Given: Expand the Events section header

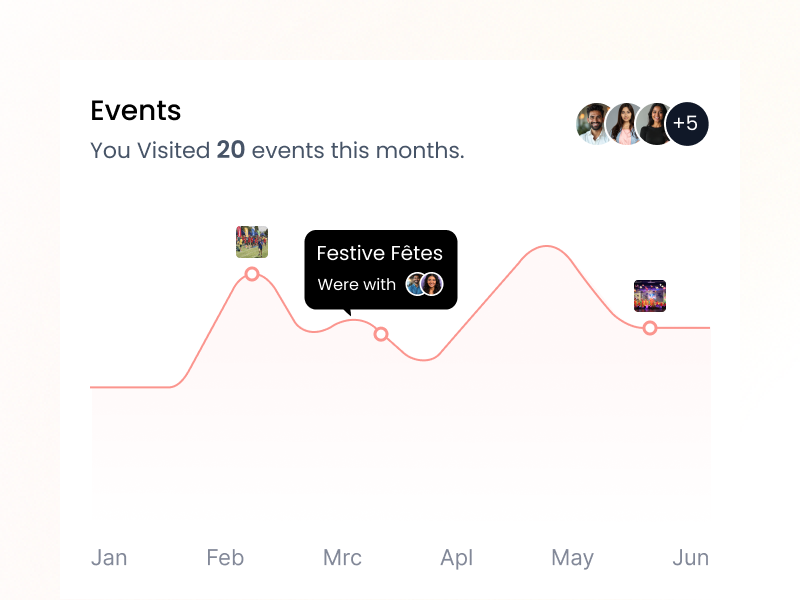Looking at the screenshot, I should (x=135, y=111).
